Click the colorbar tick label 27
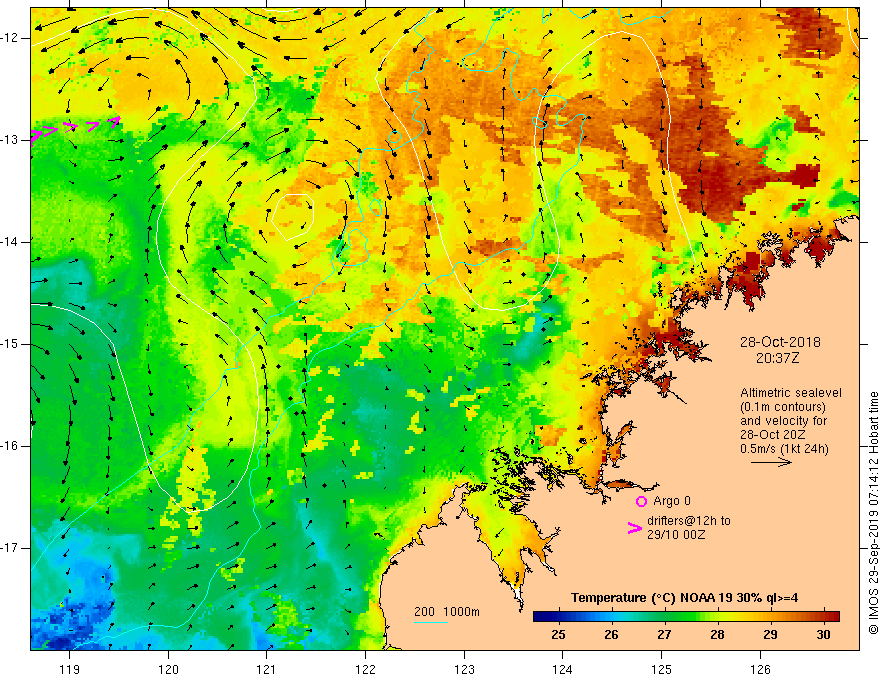880x680 pixels. pos(664,635)
